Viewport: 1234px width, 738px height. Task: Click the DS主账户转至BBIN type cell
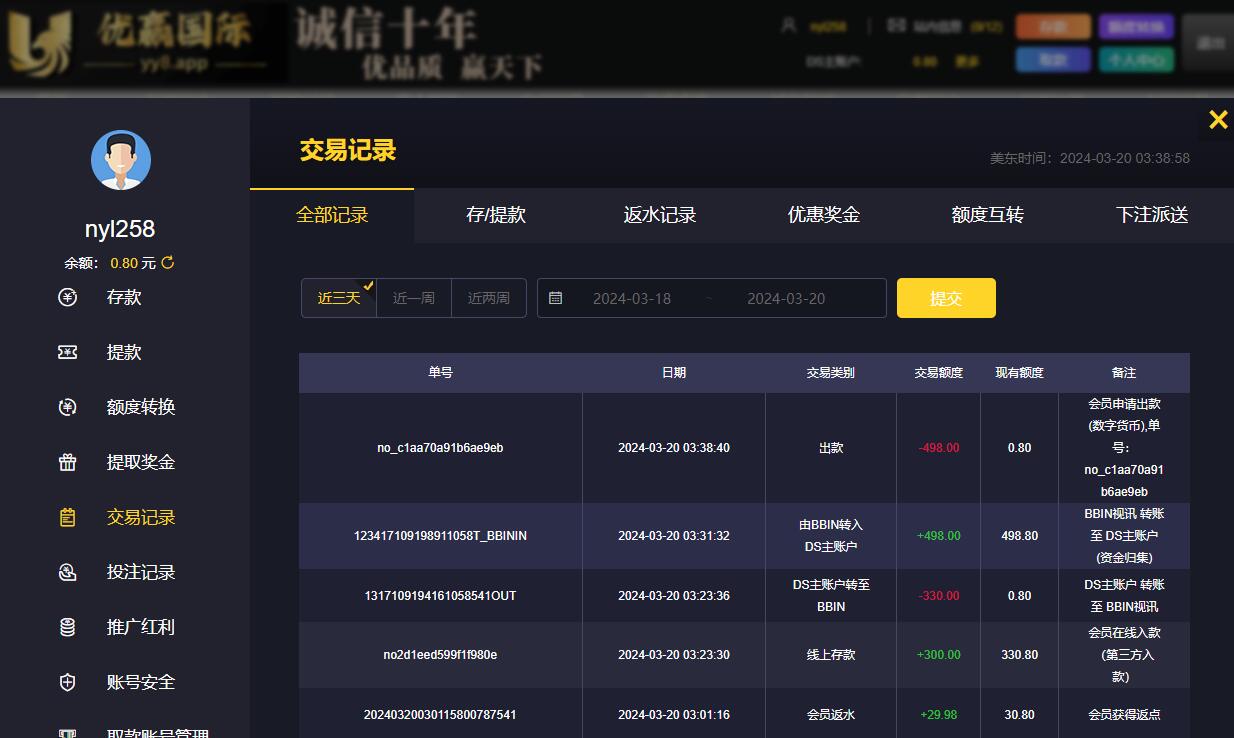[831, 596]
